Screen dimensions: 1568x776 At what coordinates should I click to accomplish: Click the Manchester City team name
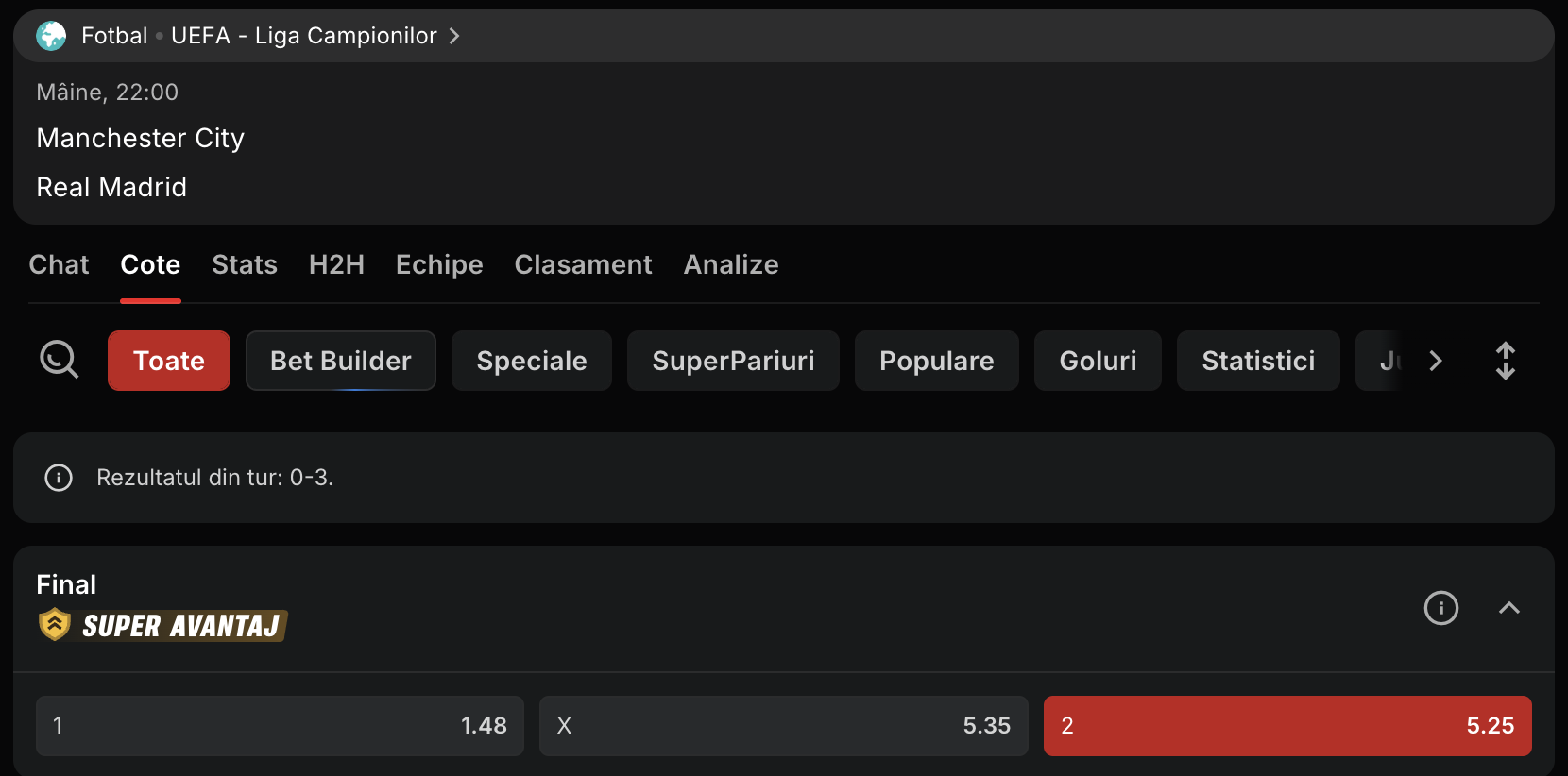coord(141,139)
